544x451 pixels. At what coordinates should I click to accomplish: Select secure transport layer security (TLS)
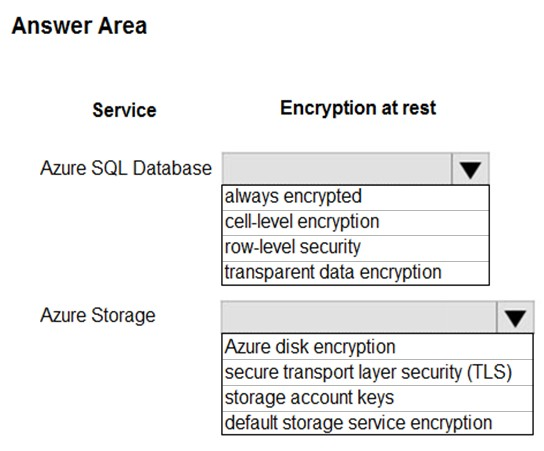[377, 373]
